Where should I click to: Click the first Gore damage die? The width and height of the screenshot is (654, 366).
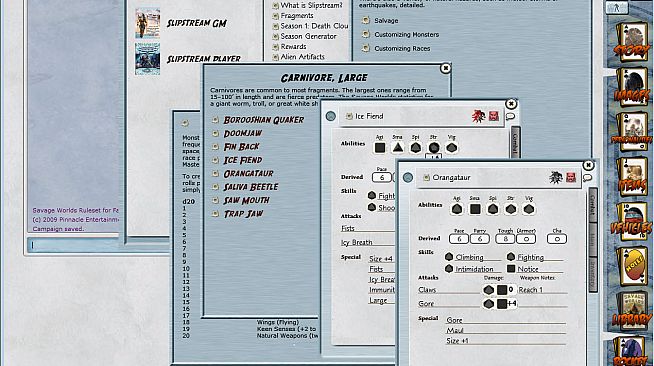click(488, 303)
